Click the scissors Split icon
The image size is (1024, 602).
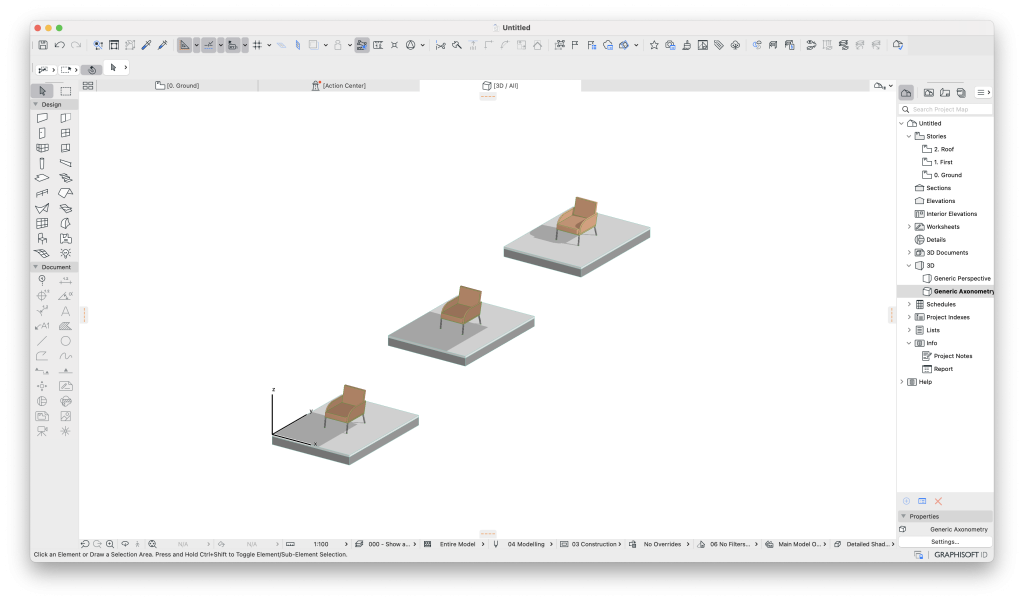tap(440, 45)
